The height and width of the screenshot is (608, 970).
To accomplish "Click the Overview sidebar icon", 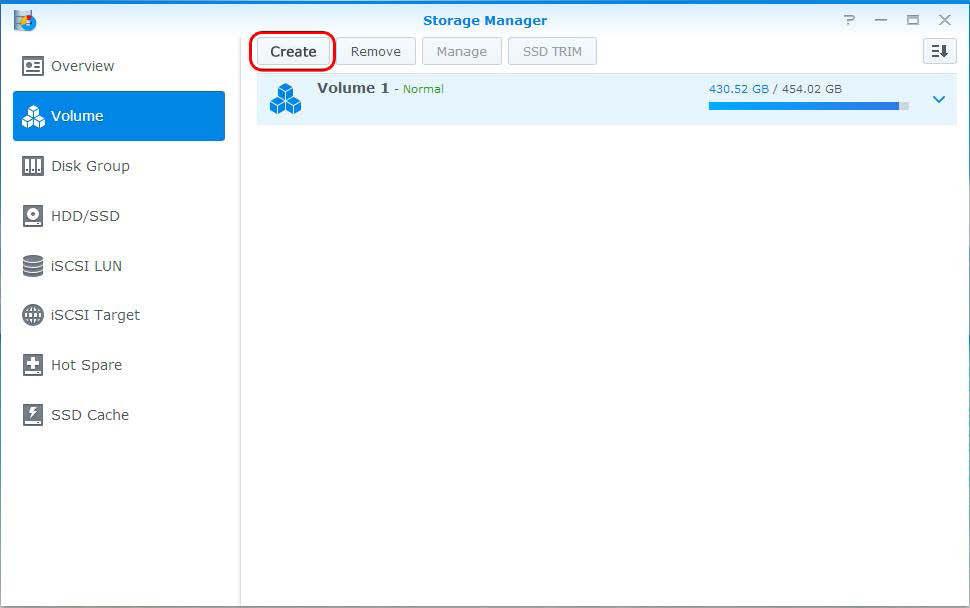I will click(x=33, y=66).
